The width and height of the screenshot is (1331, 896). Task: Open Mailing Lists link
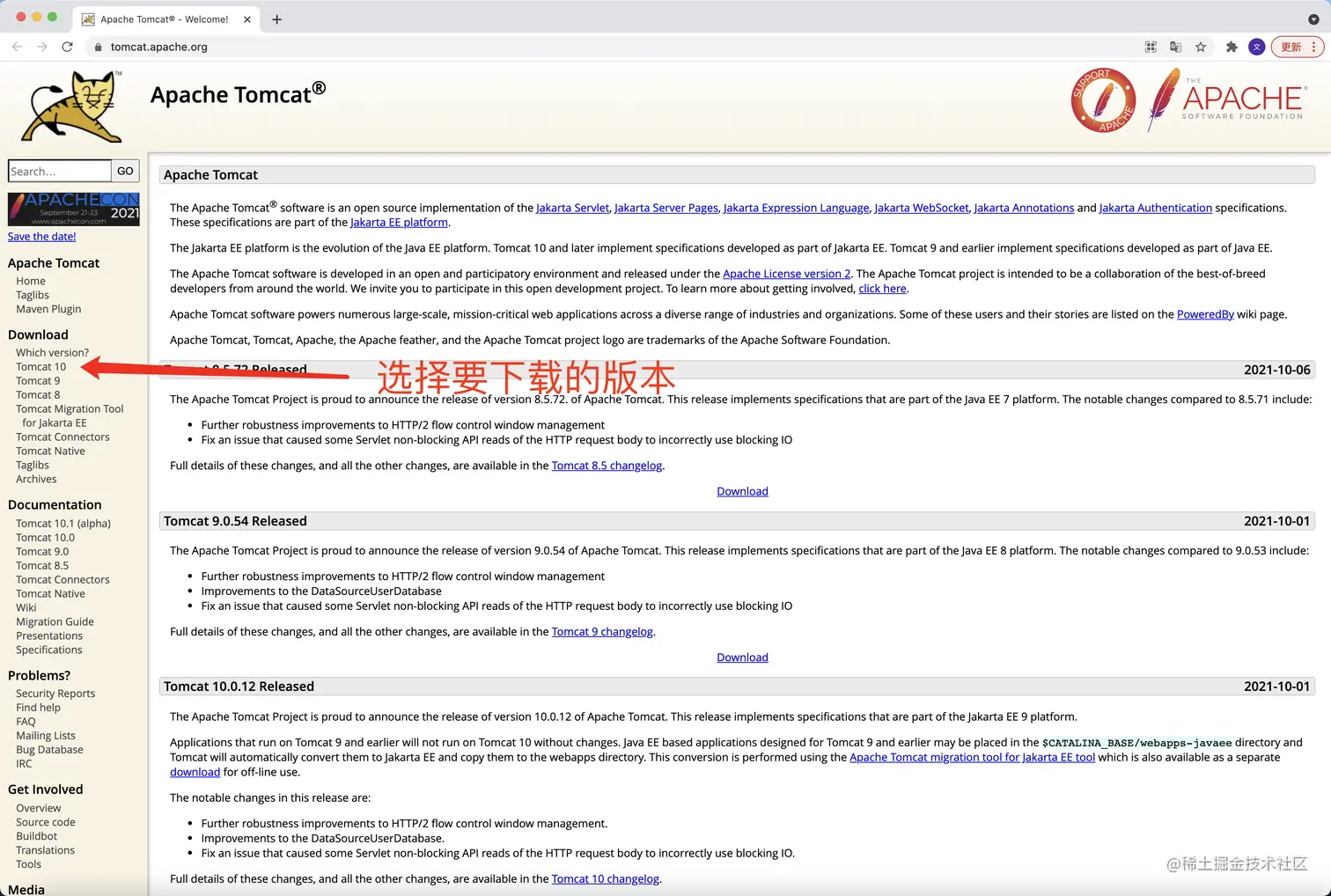[x=46, y=736]
